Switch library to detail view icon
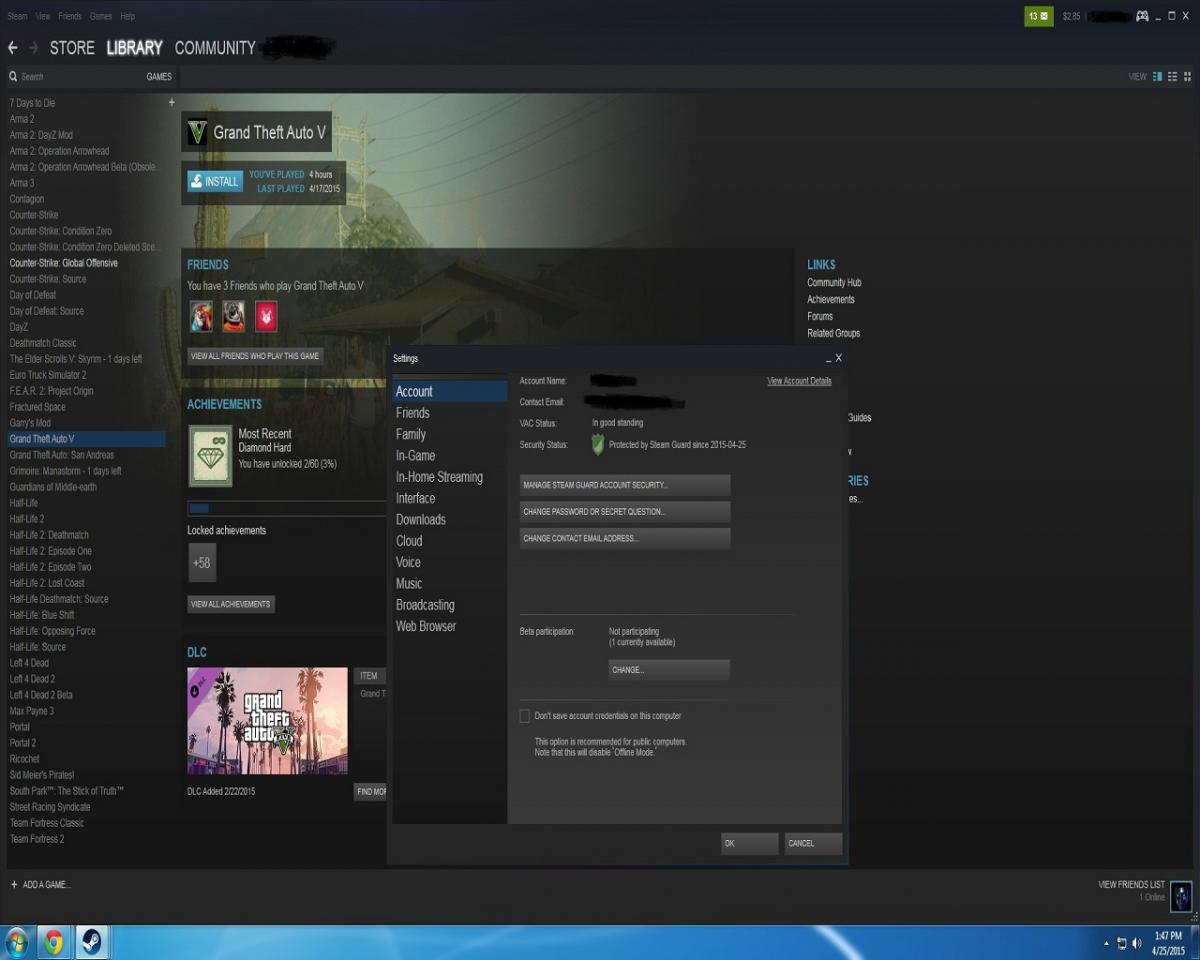The image size is (1200, 960). pyautogui.click(x=1158, y=76)
